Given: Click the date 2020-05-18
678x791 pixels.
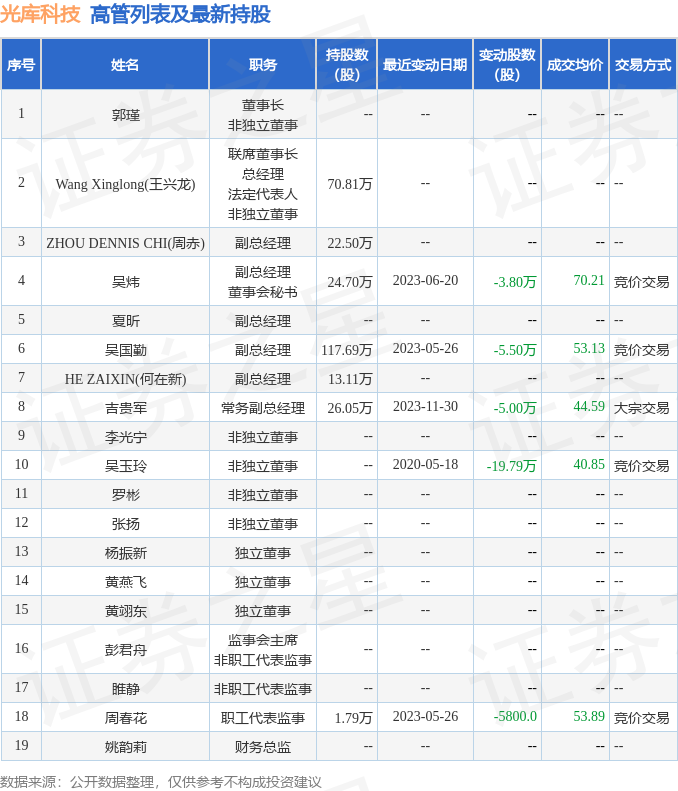Looking at the screenshot, I should [425, 464].
